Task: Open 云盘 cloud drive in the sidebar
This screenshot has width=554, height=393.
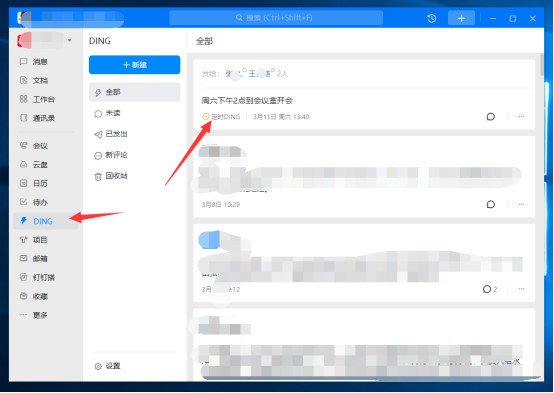Action: click(x=34, y=165)
